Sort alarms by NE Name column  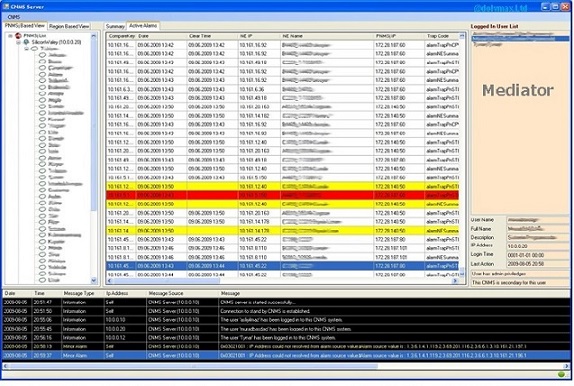(x=327, y=36)
